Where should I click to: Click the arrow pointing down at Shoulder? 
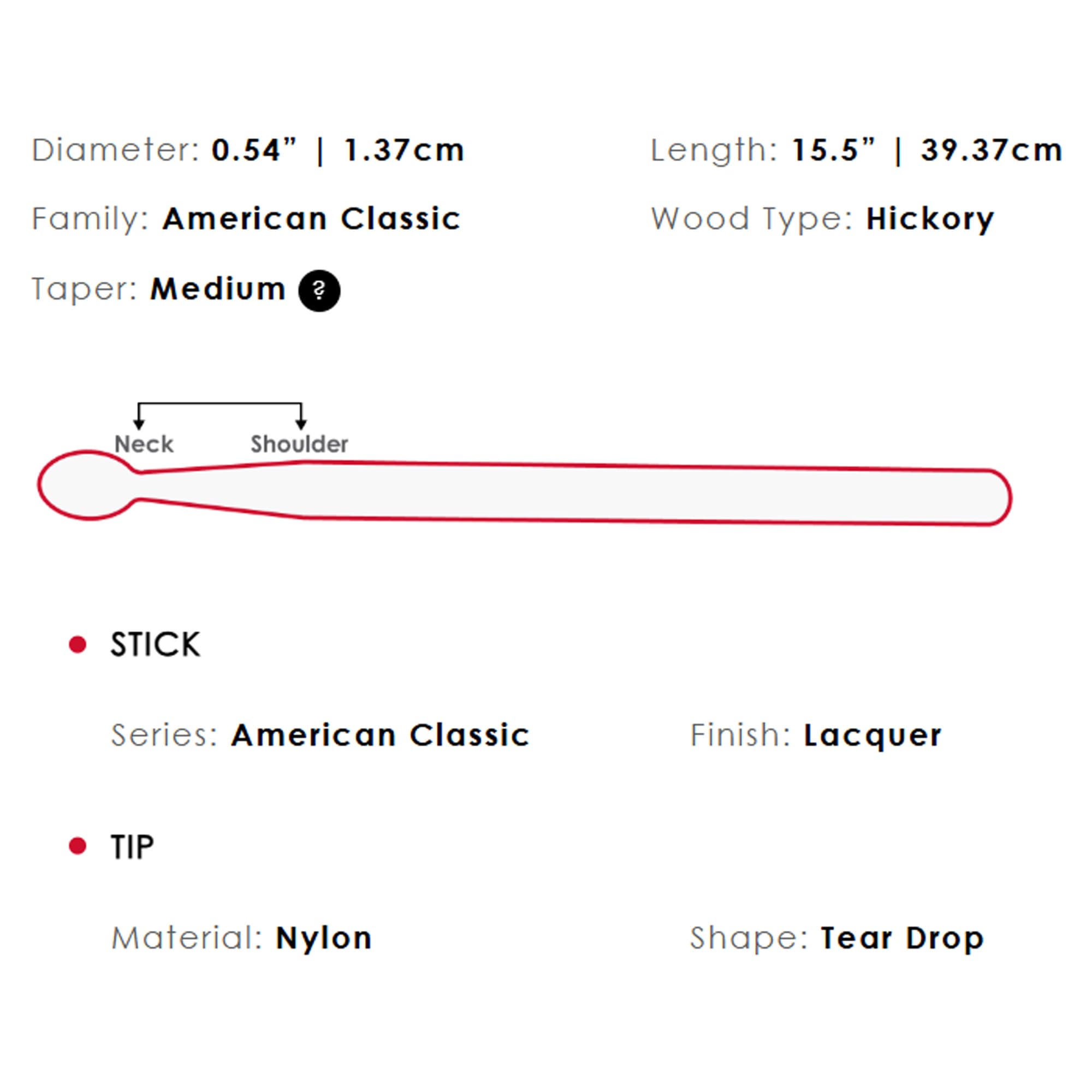click(x=301, y=424)
